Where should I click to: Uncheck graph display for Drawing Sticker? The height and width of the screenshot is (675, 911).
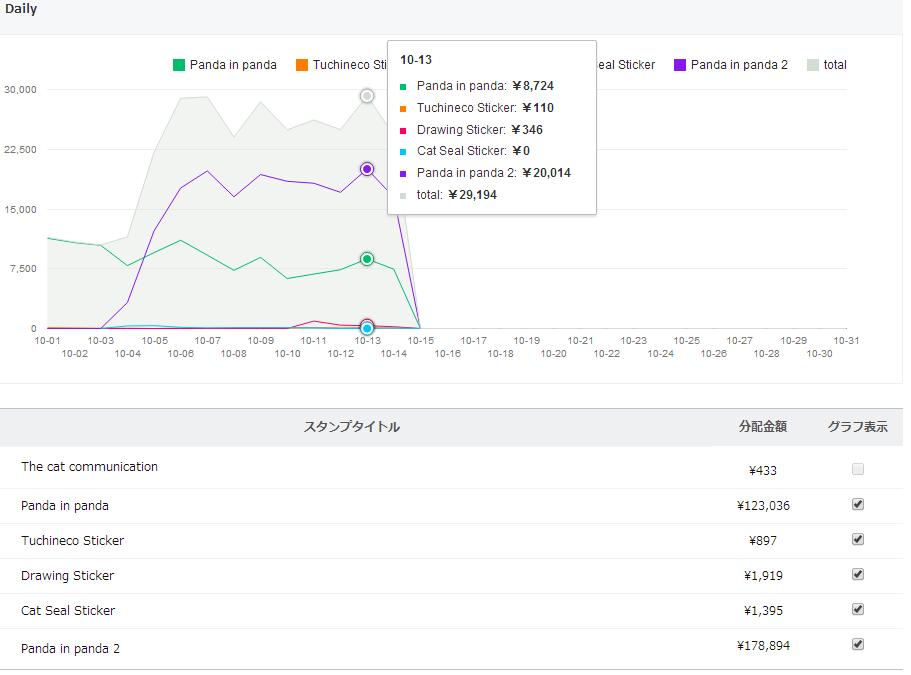pos(858,574)
